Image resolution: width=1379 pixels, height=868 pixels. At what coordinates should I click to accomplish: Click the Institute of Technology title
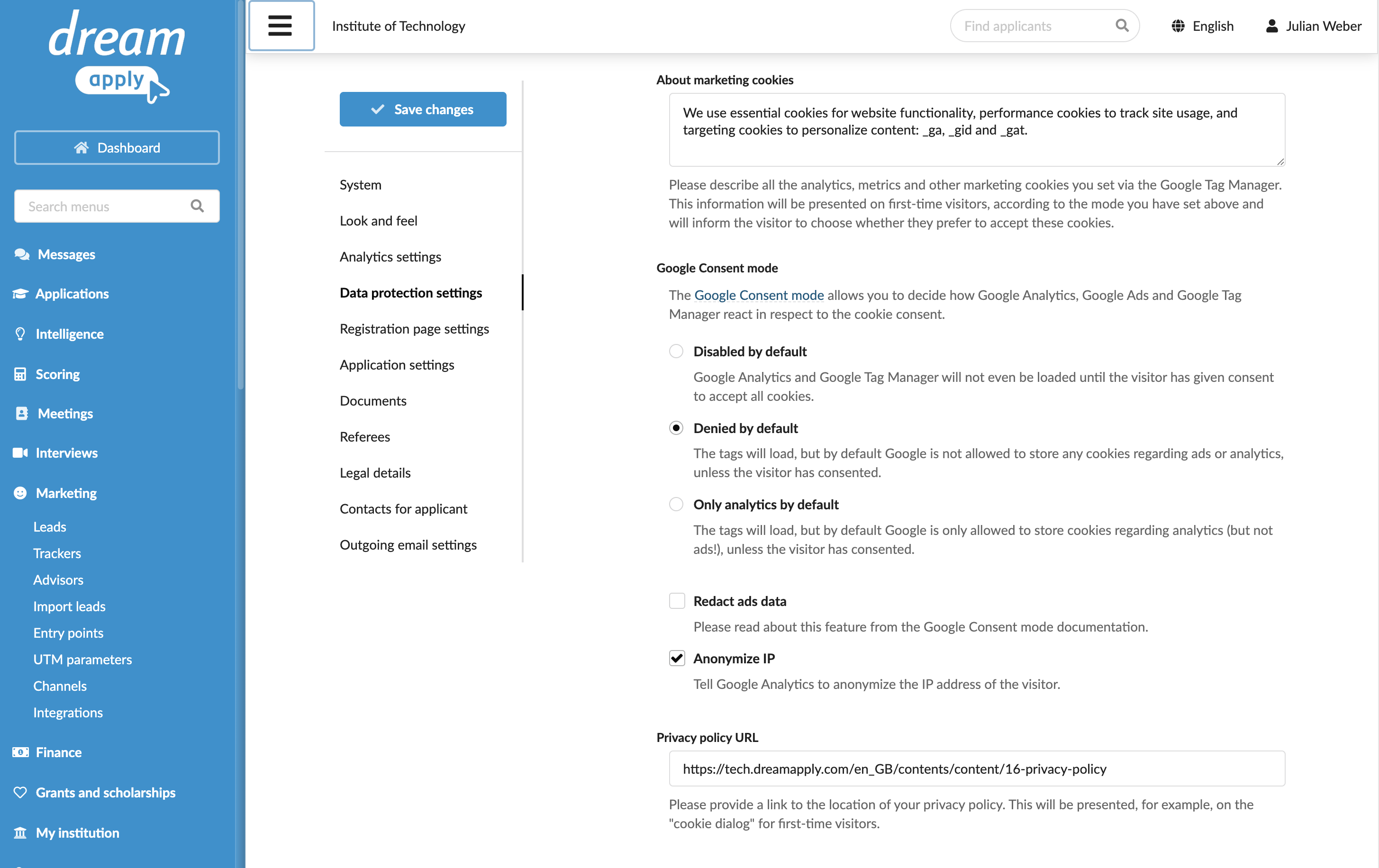tap(399, 26)
